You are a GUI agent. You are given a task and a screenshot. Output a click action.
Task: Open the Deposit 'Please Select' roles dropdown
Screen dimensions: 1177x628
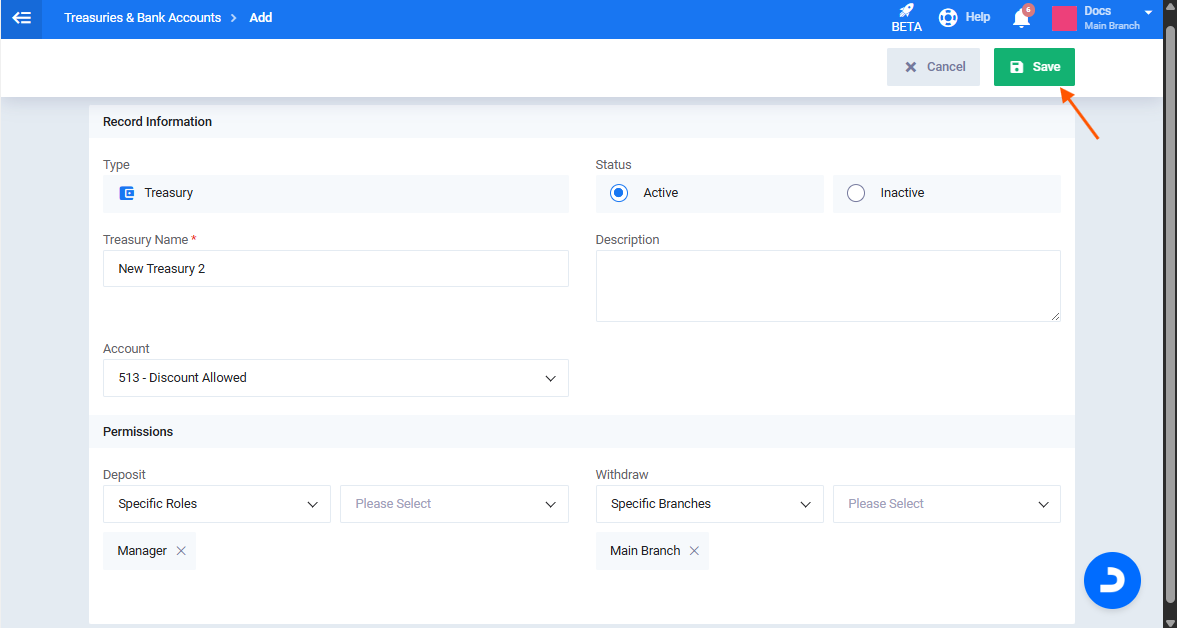454,504
